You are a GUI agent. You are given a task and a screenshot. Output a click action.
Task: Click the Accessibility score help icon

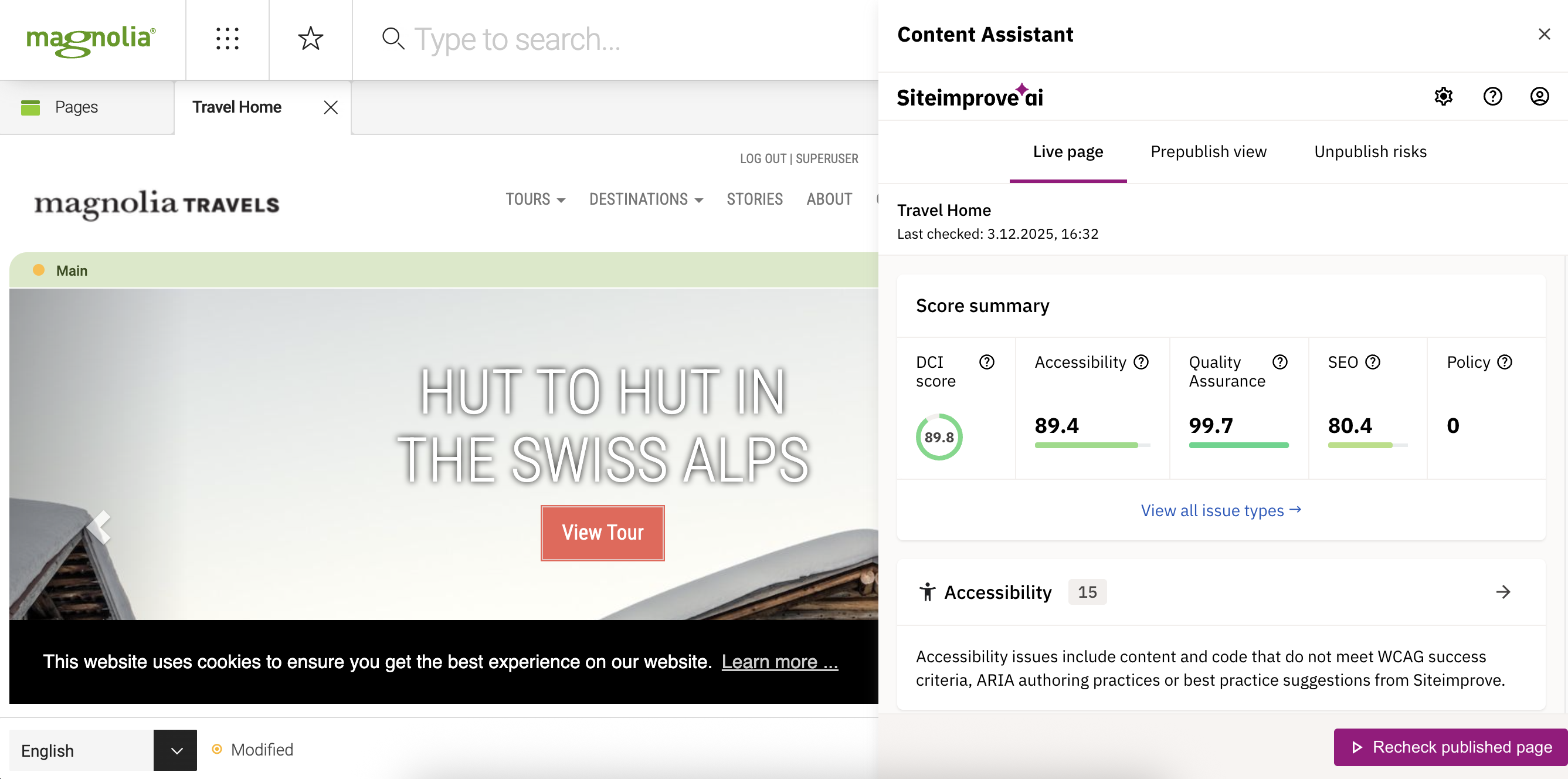pos(1141,362)
